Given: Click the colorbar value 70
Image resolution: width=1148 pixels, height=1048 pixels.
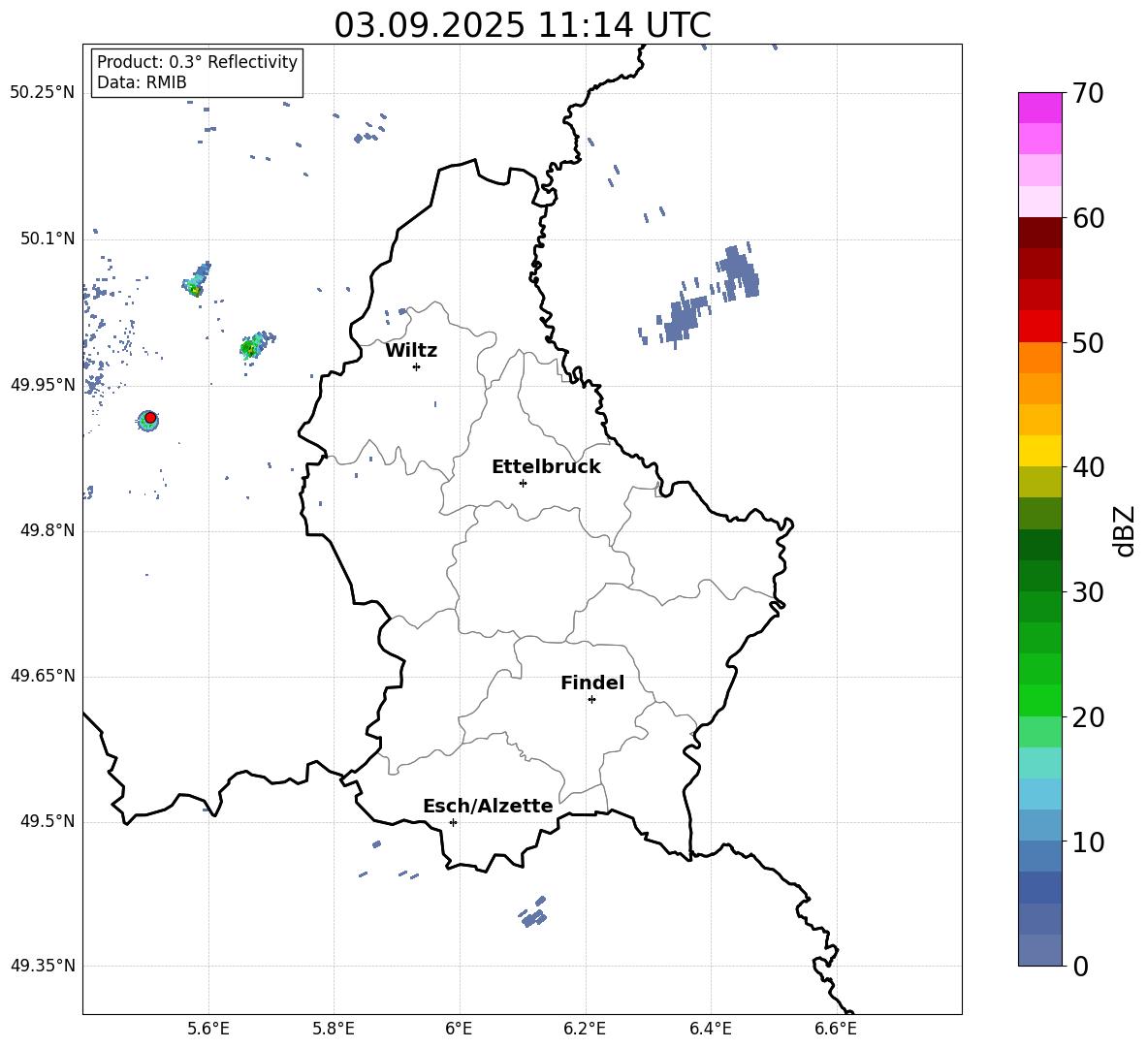Looking at the screenshot, I should point(1088,93).
